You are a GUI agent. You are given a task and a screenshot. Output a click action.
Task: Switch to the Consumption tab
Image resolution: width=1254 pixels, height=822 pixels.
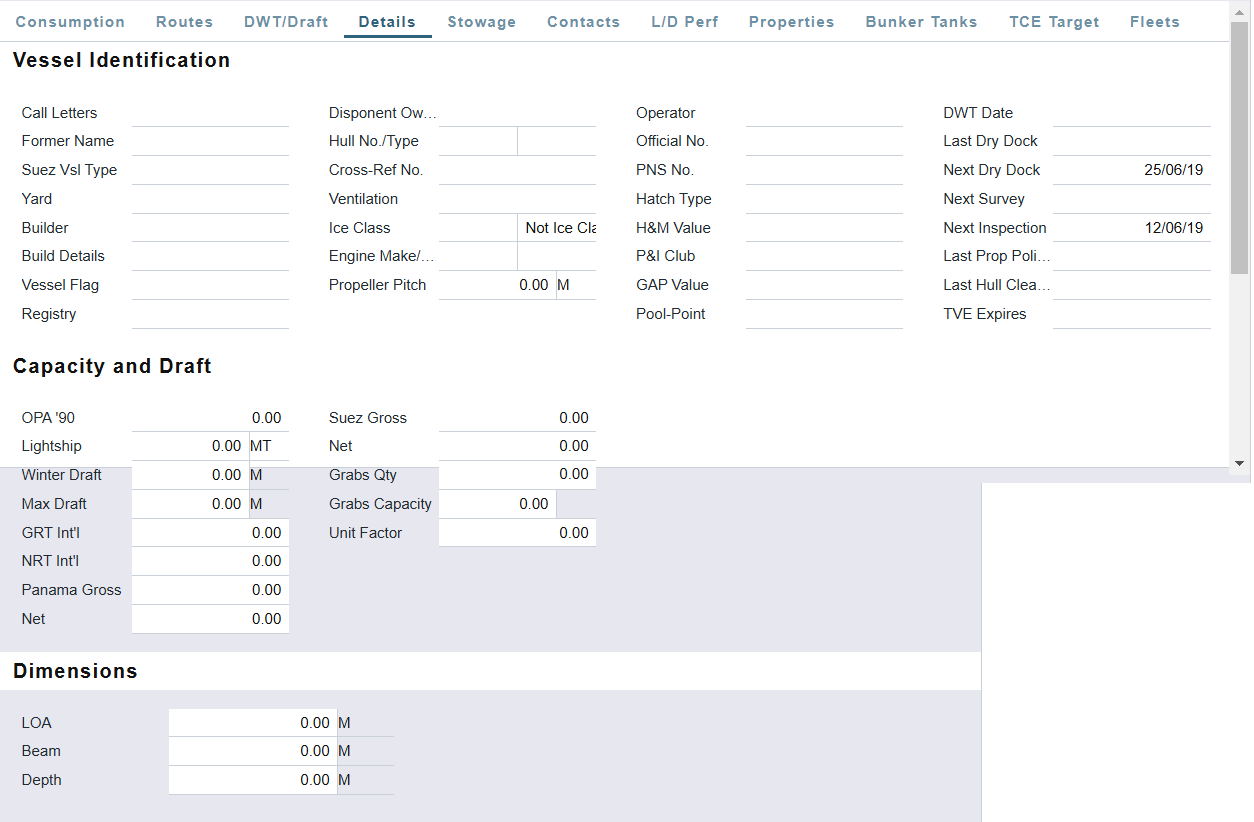(70, 21)
